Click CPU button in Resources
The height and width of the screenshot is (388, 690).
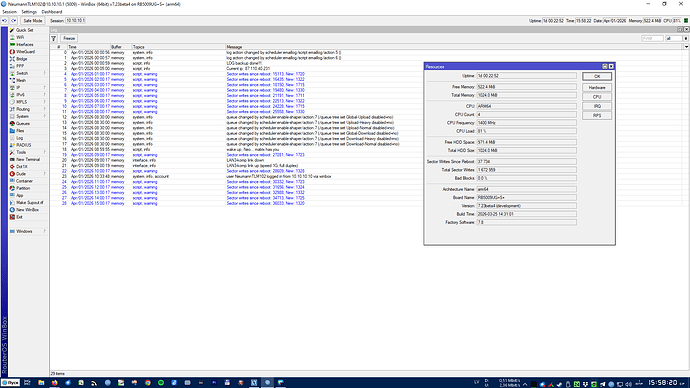click(x=597, y=97)
